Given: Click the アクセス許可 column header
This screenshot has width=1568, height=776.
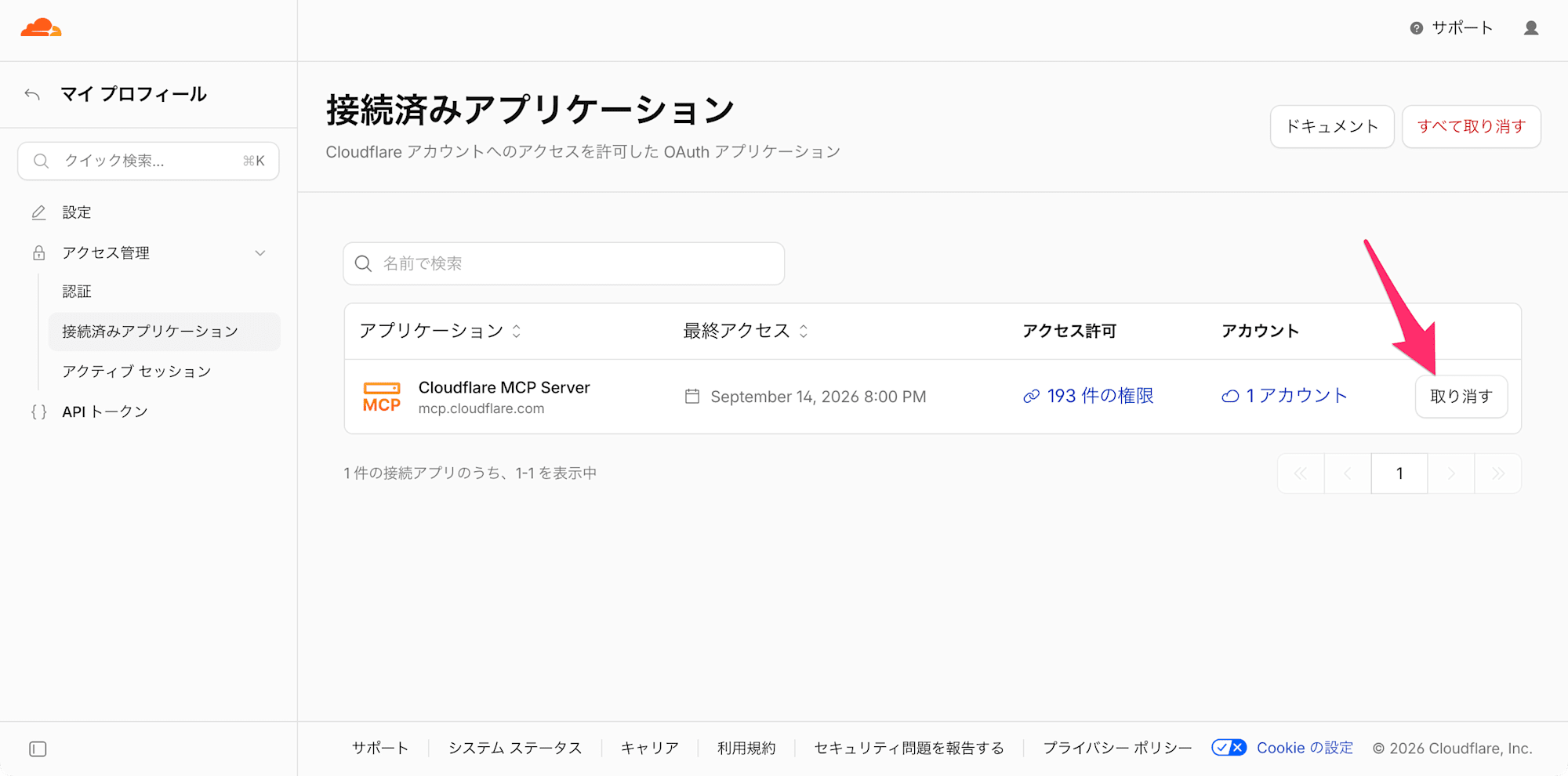Looking at the screenshot, I should 1069,331.
